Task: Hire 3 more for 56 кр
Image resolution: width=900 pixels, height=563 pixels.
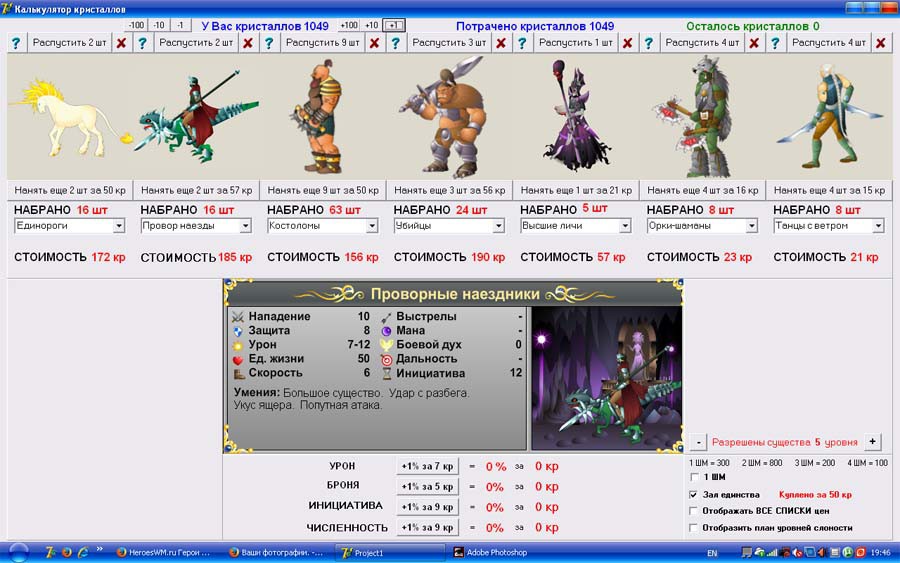Action: point(449,190)
